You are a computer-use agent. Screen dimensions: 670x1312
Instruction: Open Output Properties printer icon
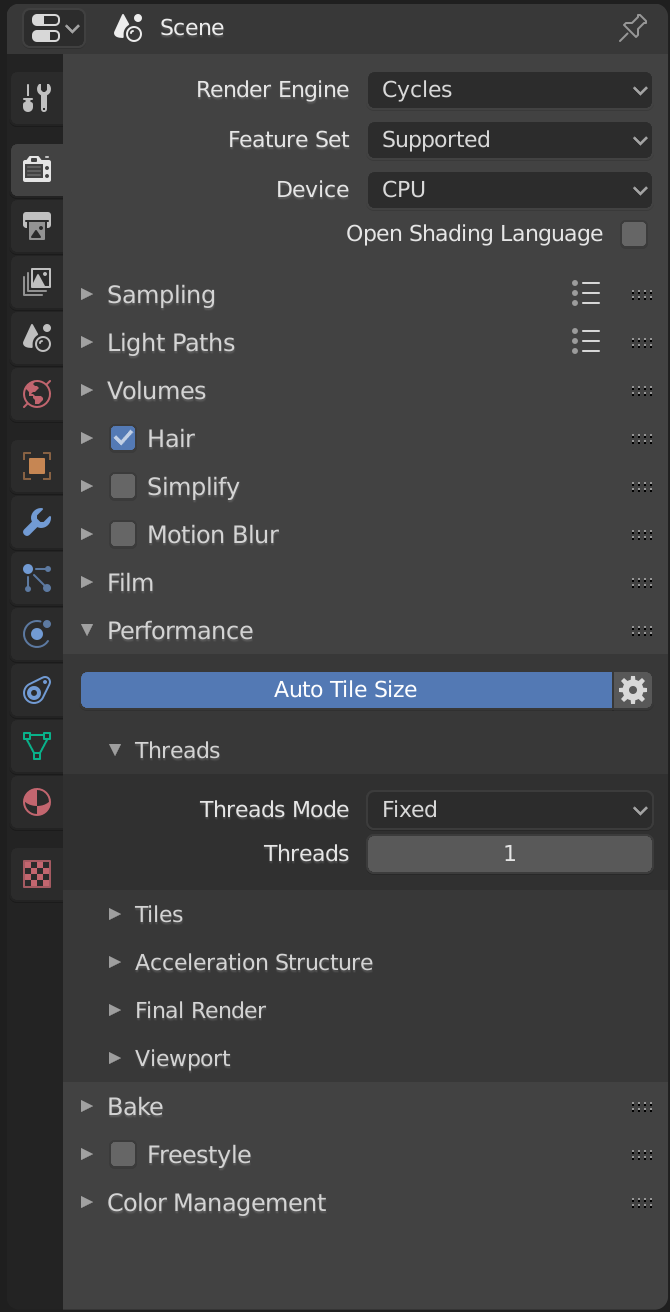click(x=35, y=226)
